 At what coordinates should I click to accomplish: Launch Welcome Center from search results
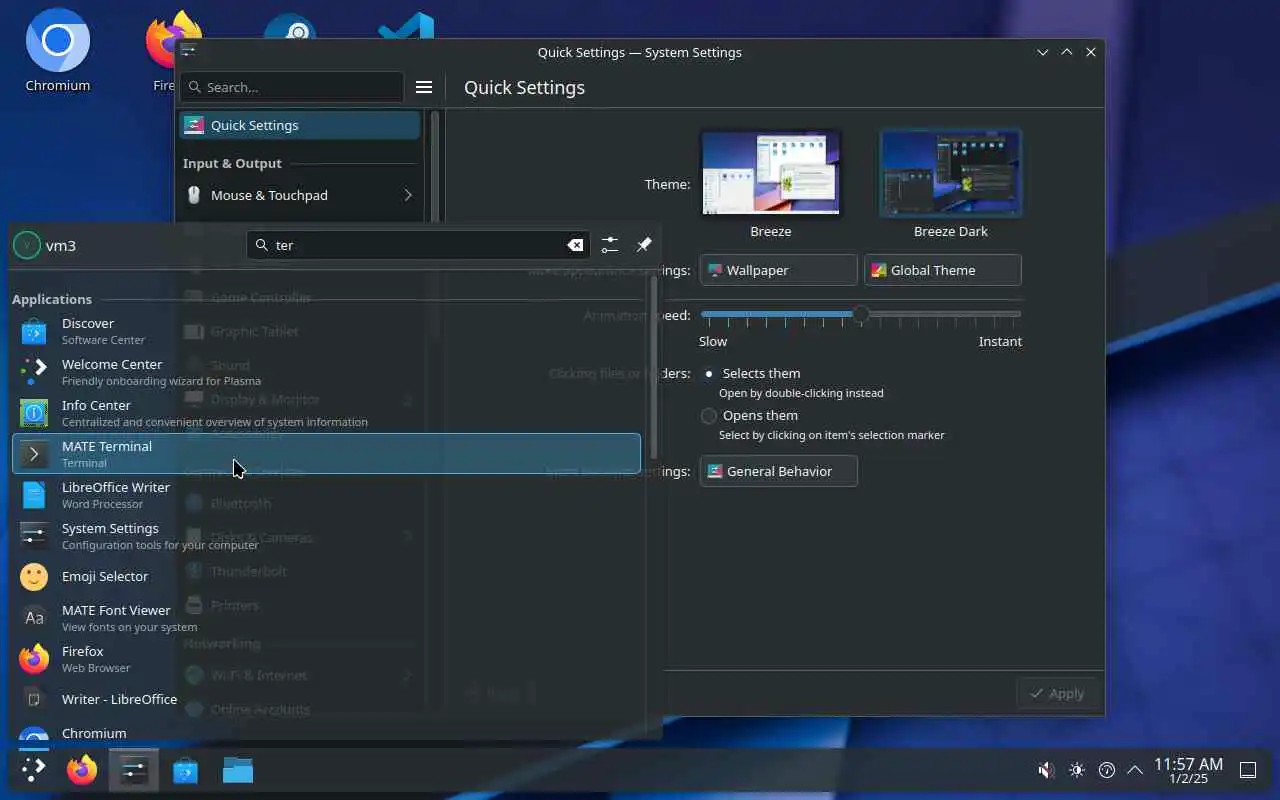tap(326, 372)
